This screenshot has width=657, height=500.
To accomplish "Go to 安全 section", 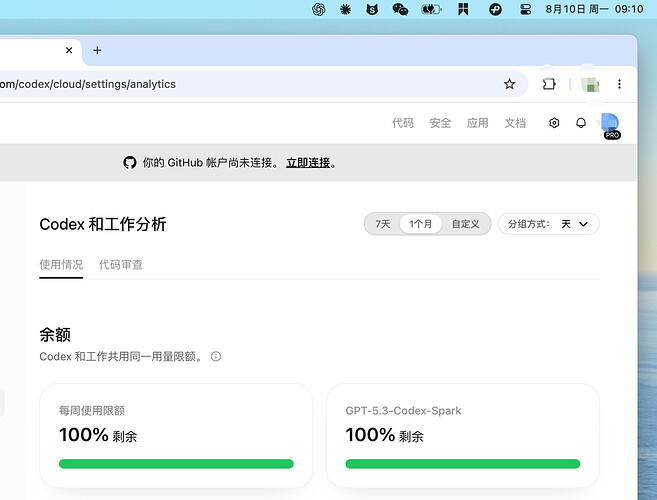I will 440,123.
